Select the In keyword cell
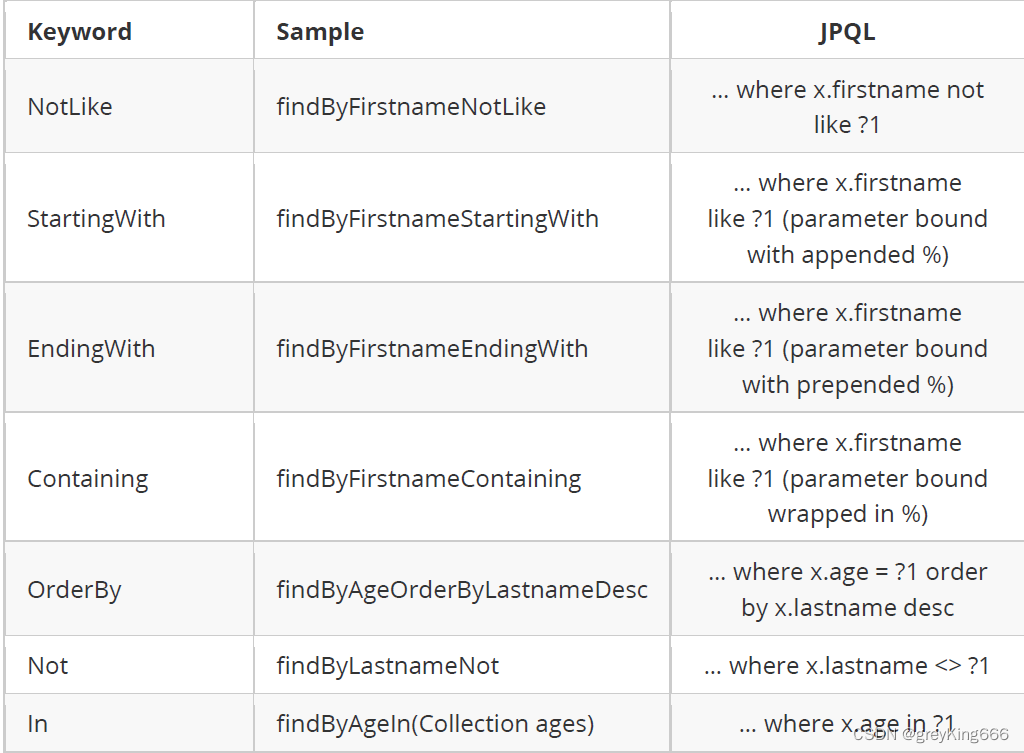The image size is (1024, 753). pyautogui.click(x=37, y=724)
